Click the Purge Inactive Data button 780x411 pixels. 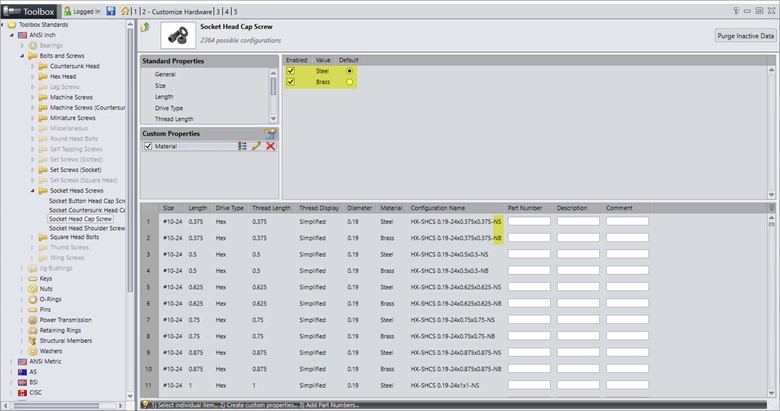(x=744, y=35)
